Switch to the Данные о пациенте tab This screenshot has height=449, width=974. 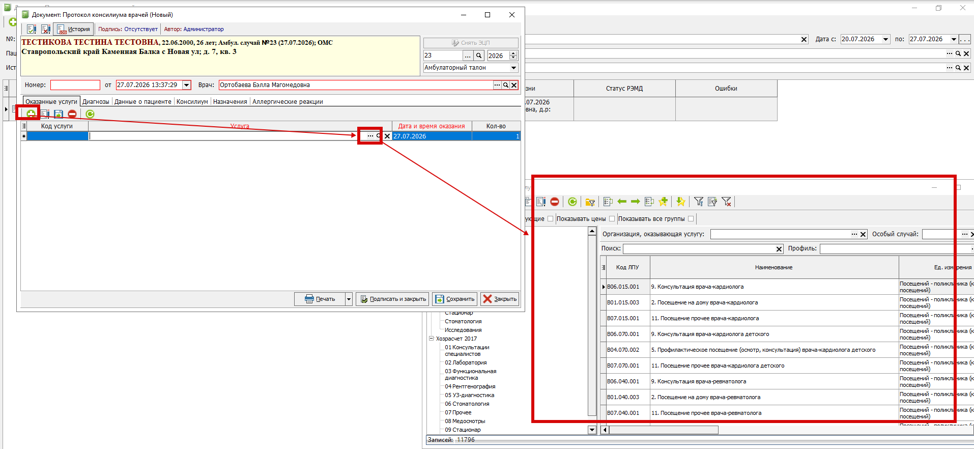(142, 101)
